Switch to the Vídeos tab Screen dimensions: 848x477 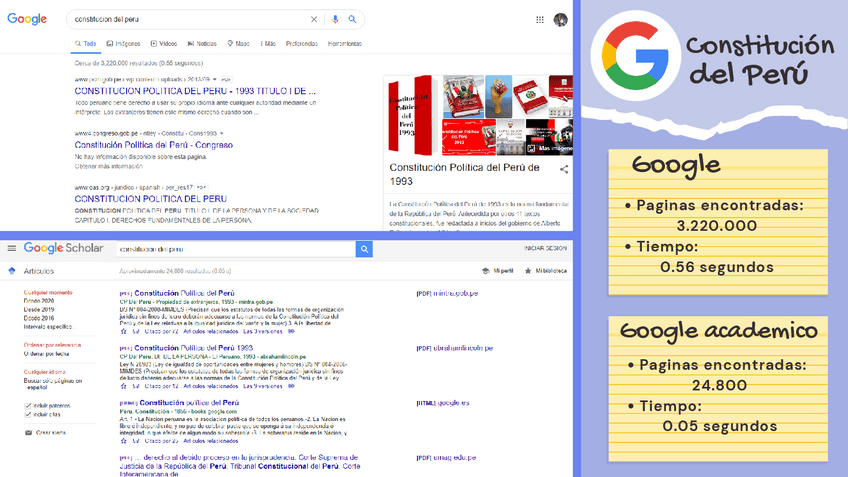(164, 44)
